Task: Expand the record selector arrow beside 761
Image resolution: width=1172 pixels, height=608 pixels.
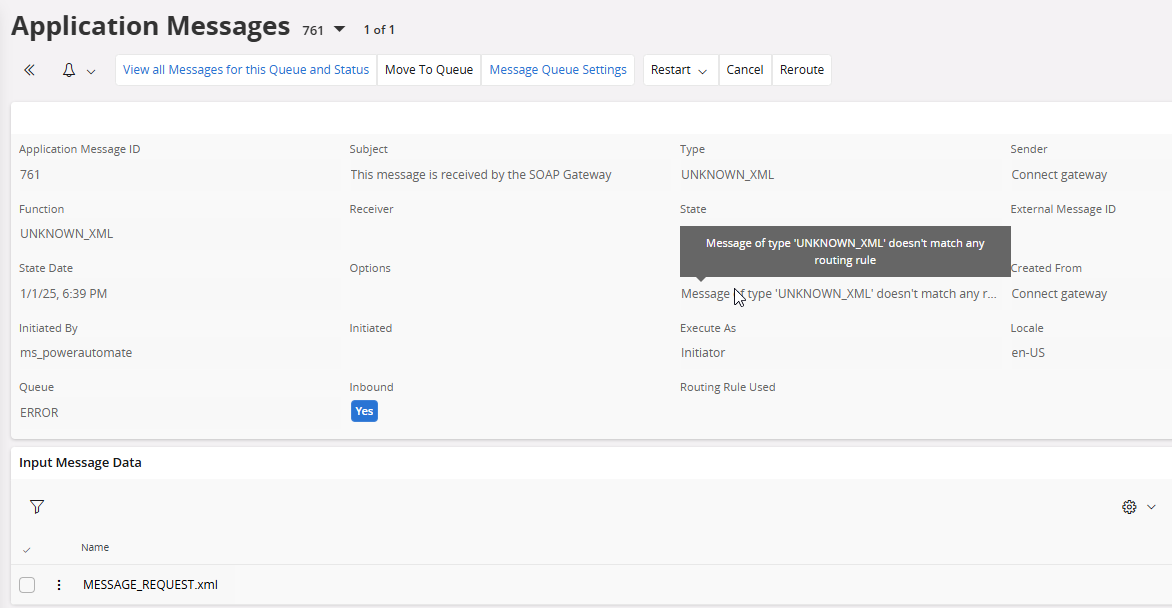Action: click(x=339, y=30)
